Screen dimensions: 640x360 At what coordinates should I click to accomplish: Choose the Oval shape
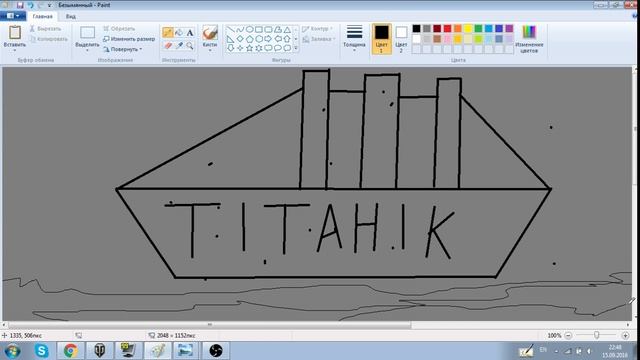tap(249, 30)
